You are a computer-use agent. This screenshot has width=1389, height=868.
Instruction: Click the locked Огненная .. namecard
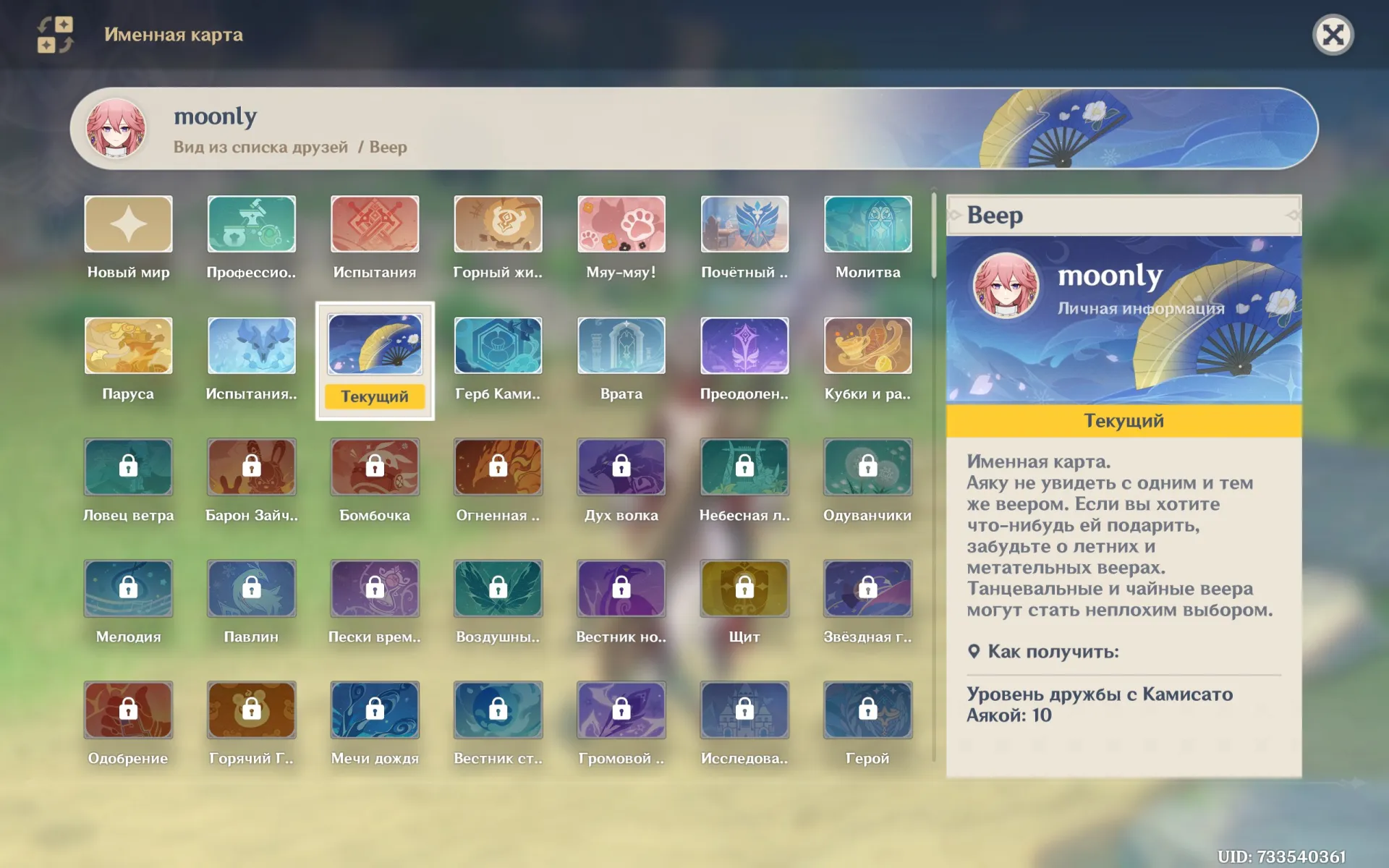[498, 467]
